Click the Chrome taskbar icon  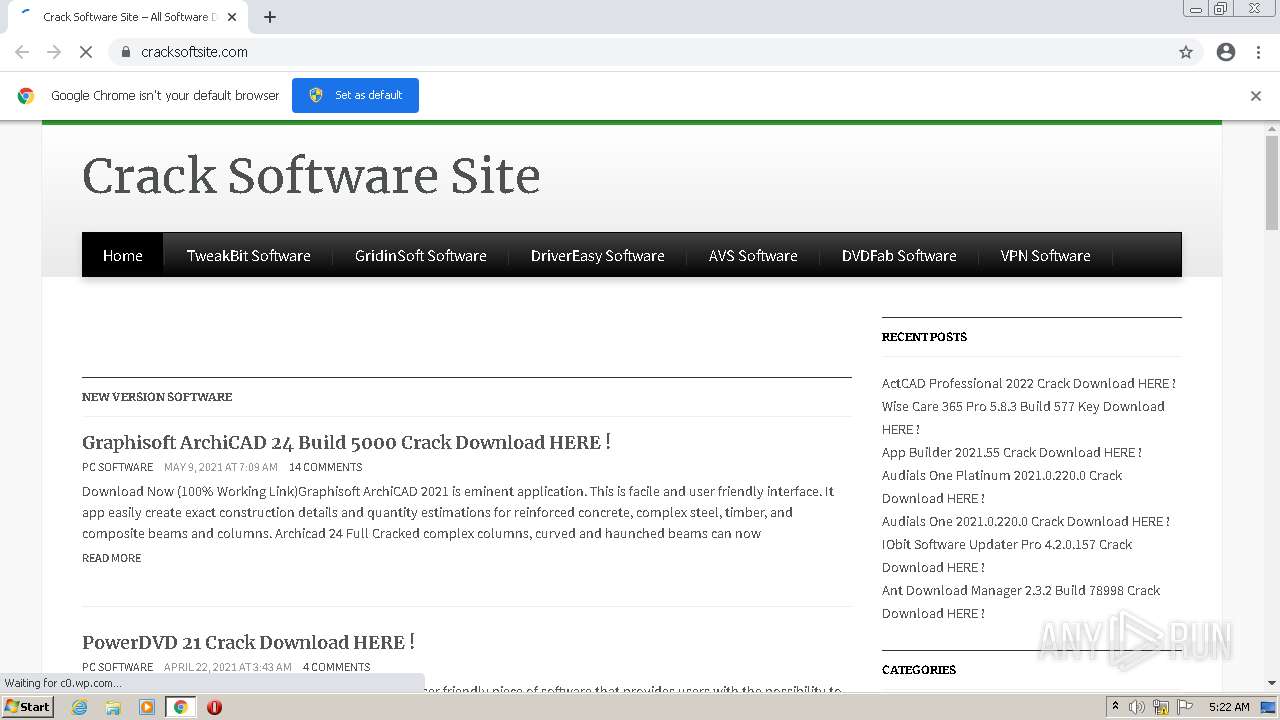[x=181, y=707]
